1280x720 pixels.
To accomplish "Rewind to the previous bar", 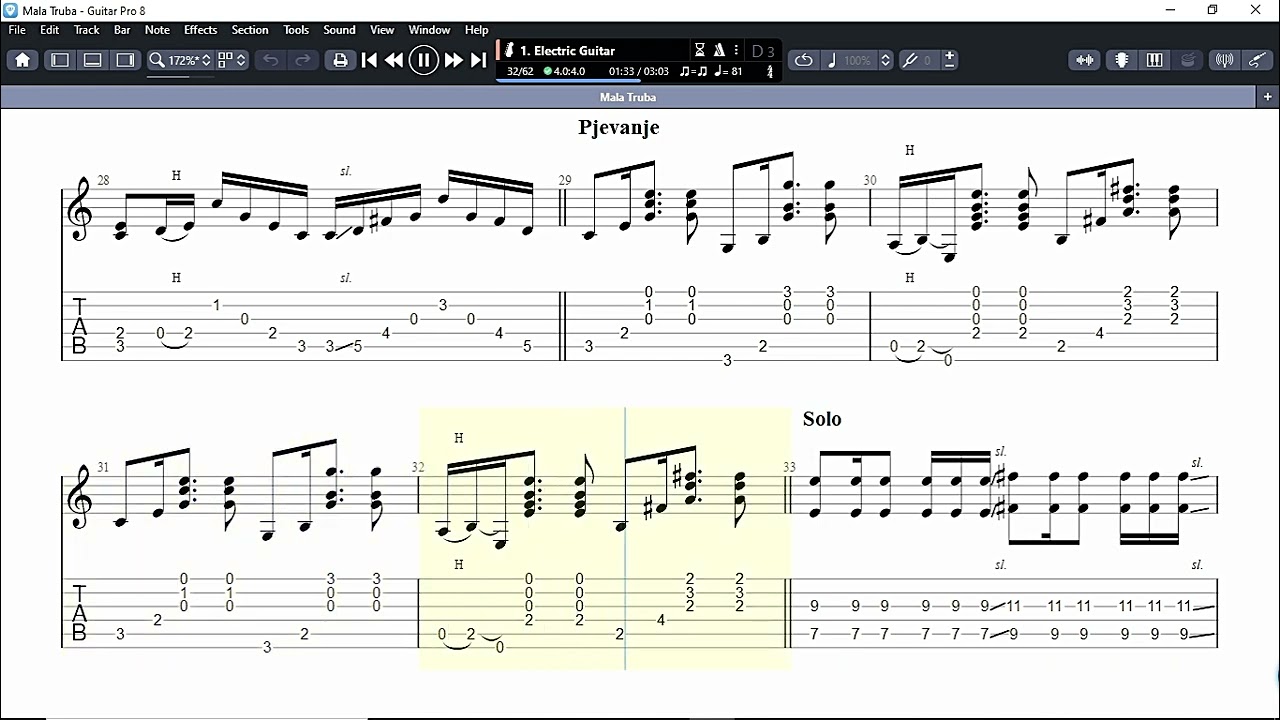I will coord(394,60).
